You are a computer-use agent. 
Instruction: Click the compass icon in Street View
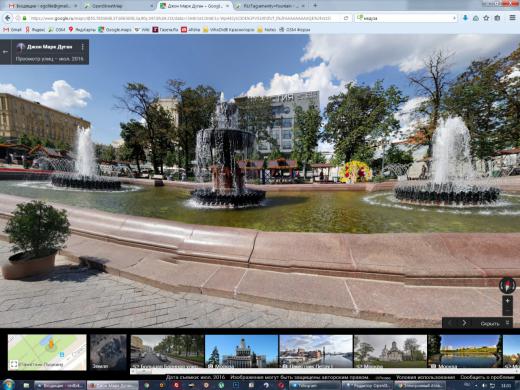click(507, 285)
